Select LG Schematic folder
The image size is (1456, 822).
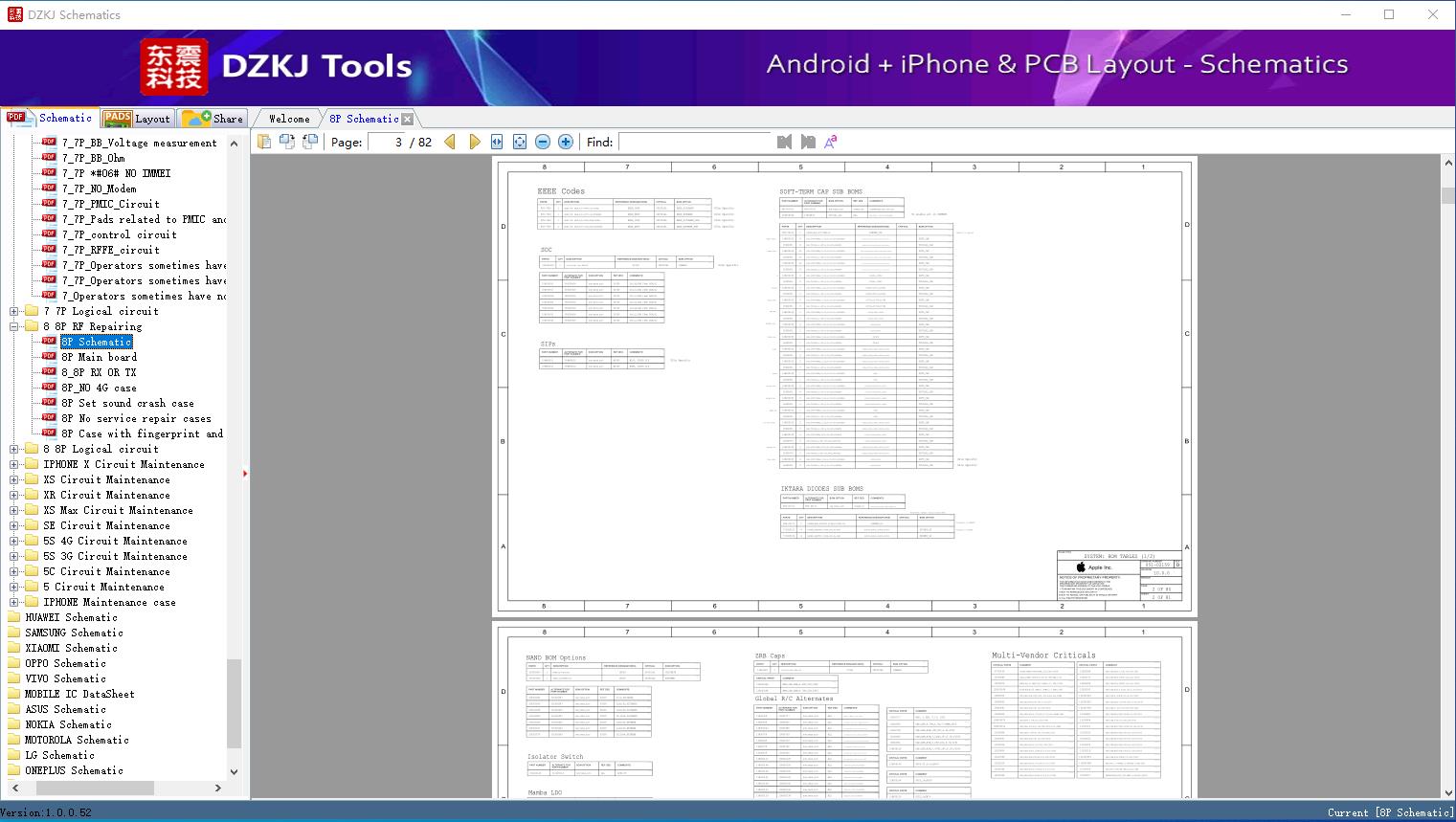click(59, 755)
